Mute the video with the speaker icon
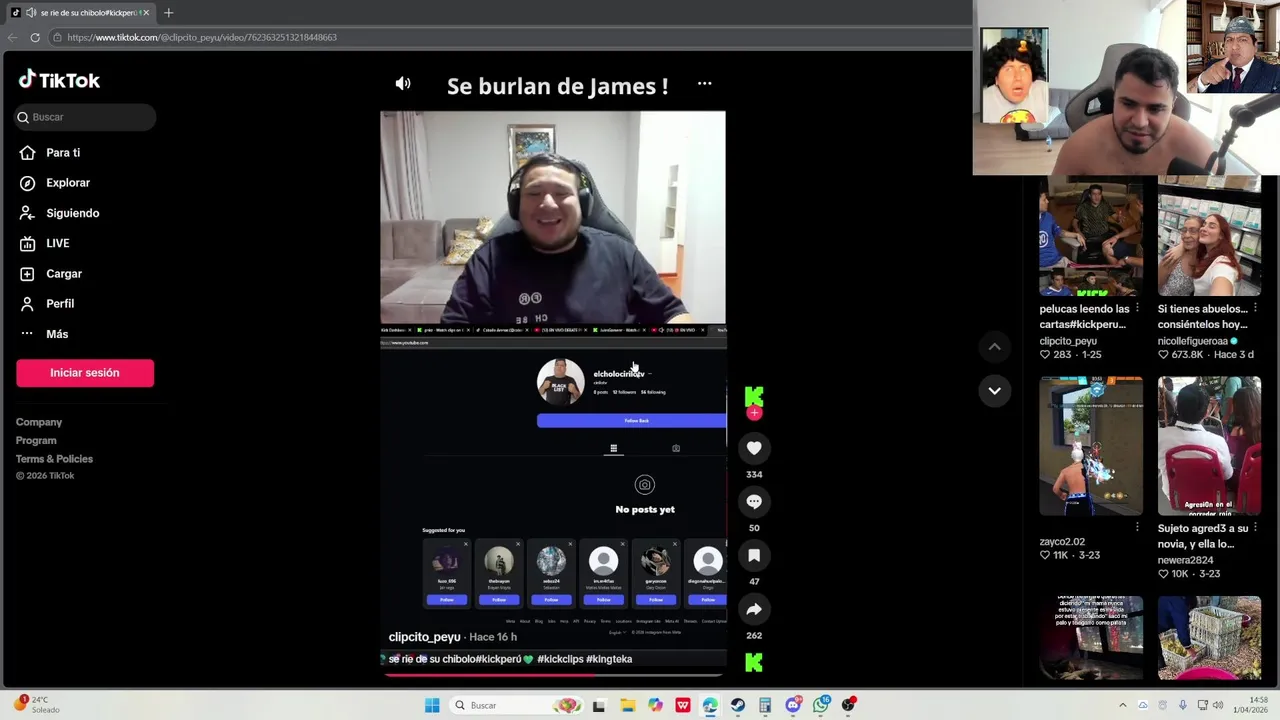Image resolution: width=1280 pixels, height=720 pixels. click(x=403, y=84)
